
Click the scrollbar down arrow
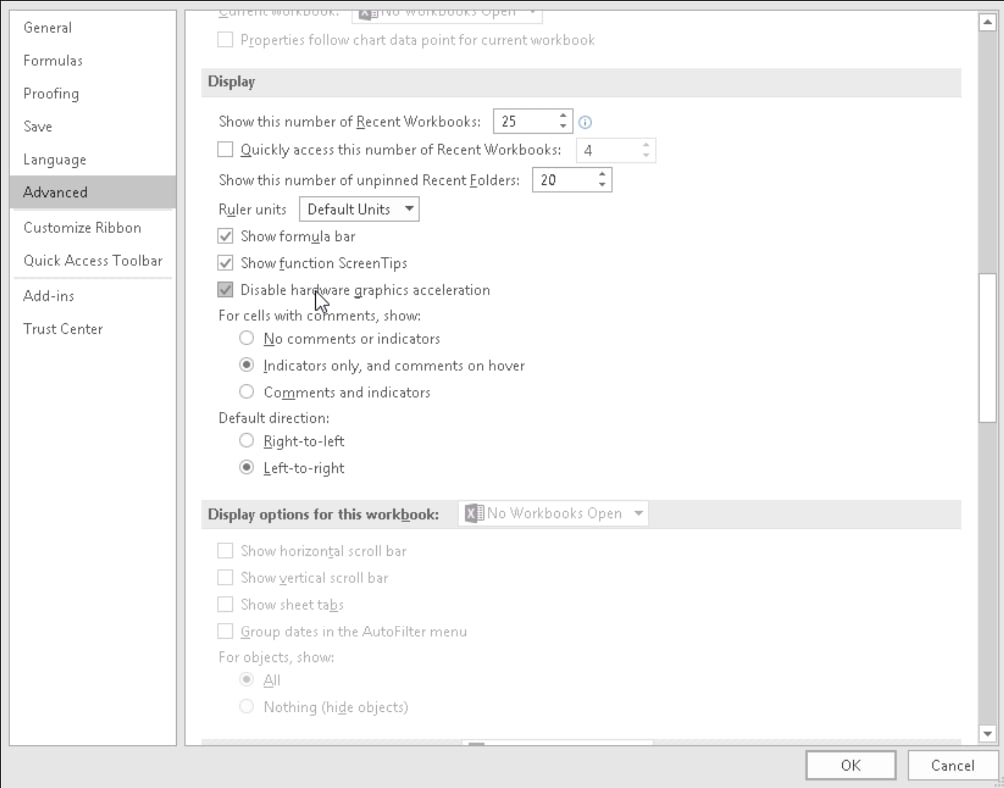pyautogui.click(x=987, y=734)
